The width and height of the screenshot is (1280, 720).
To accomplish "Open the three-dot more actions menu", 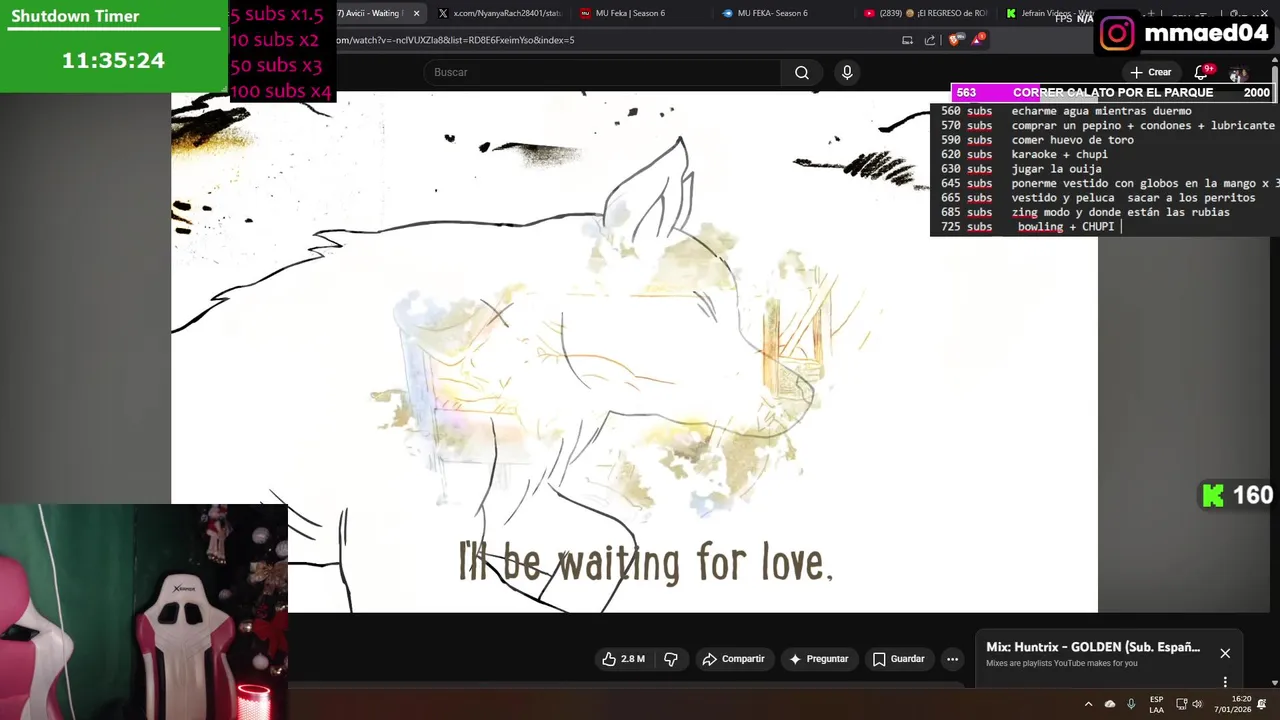I will [952, 659].
